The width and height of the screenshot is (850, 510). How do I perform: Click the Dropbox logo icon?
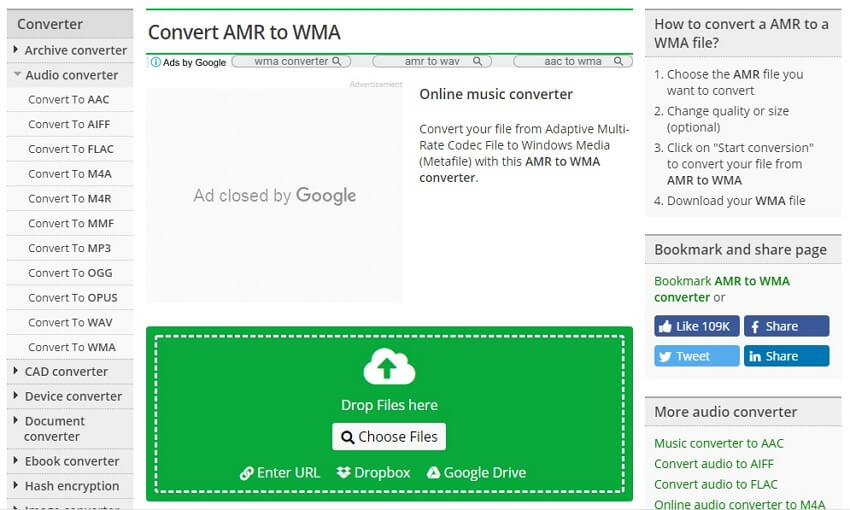(343, 473)
